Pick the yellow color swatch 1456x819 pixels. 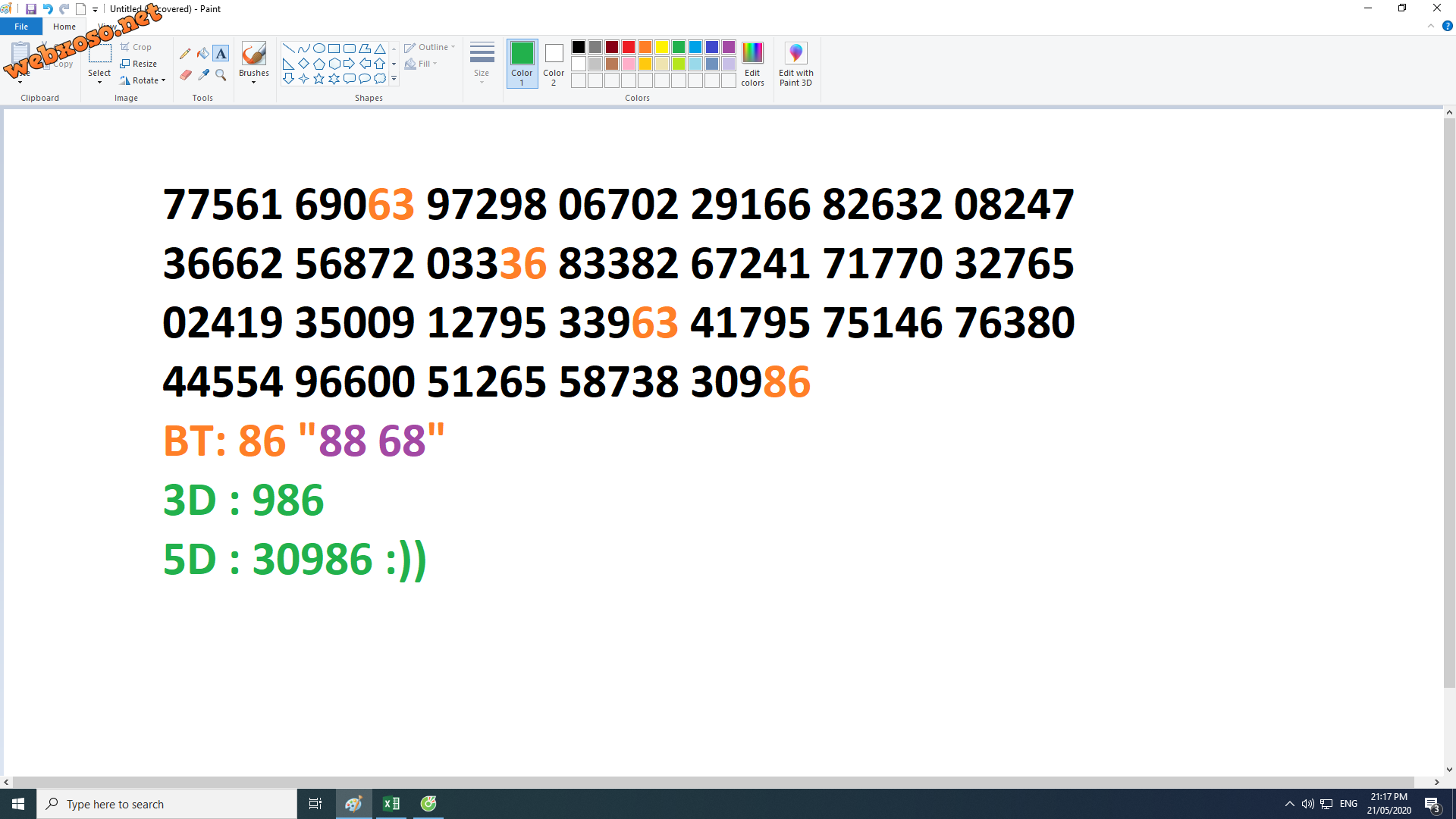coord(662,47)
